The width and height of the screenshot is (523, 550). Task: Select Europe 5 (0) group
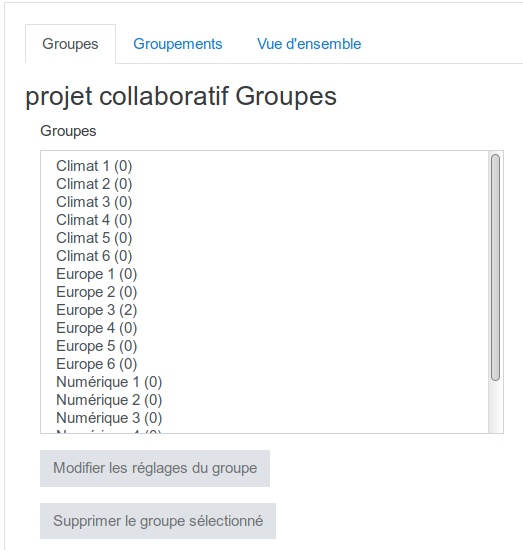point(264,346)
